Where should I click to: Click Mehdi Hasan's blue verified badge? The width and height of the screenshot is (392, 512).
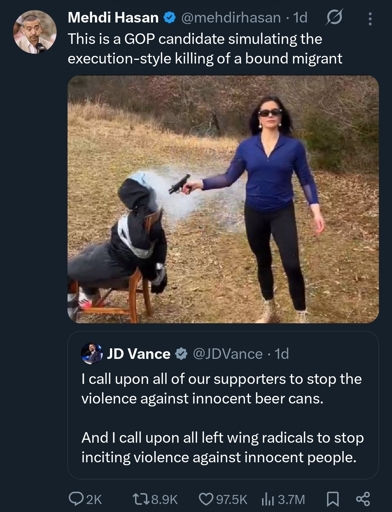tap(170, 18)
